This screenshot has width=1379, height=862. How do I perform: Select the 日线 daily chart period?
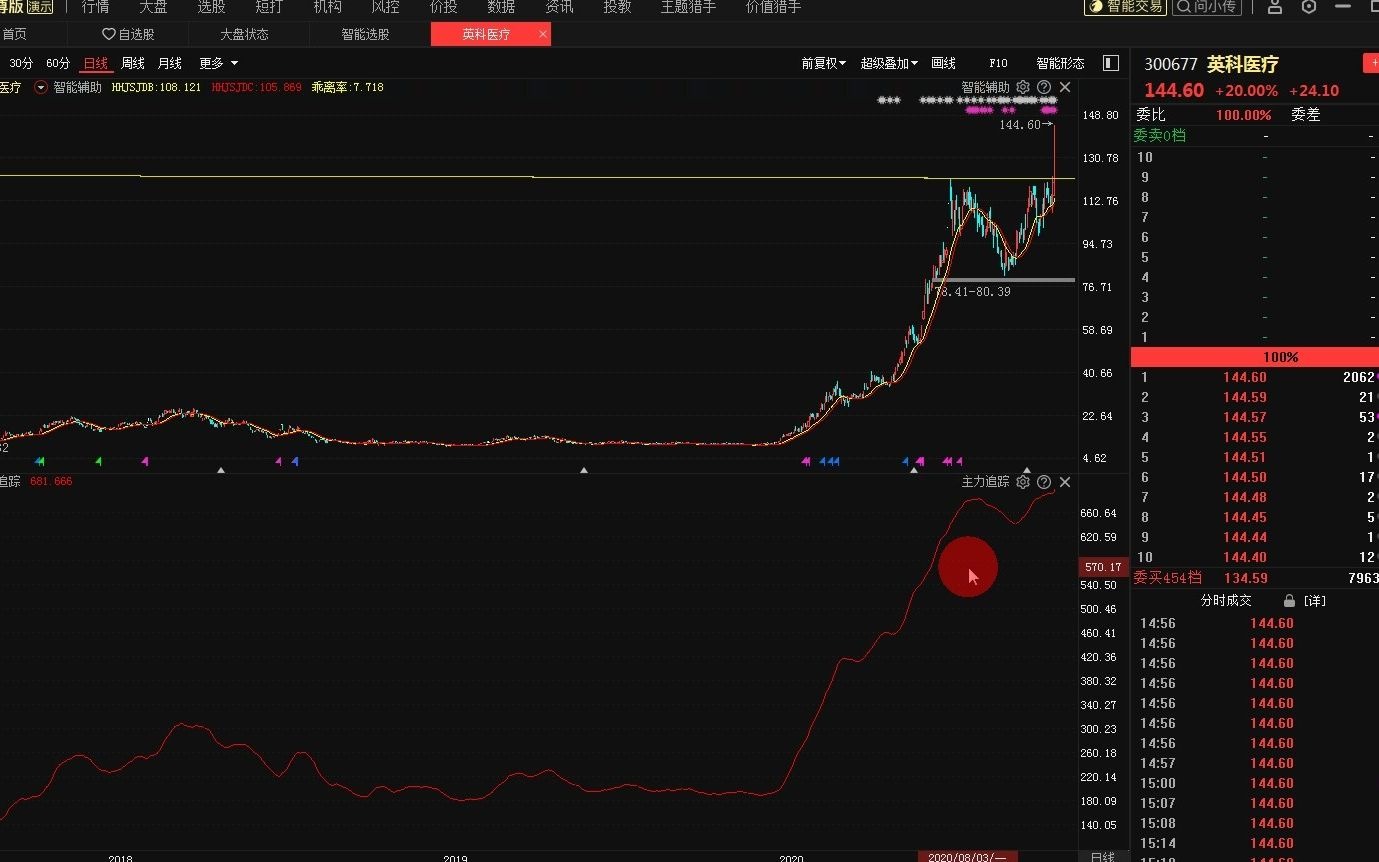tap(96, 63)
